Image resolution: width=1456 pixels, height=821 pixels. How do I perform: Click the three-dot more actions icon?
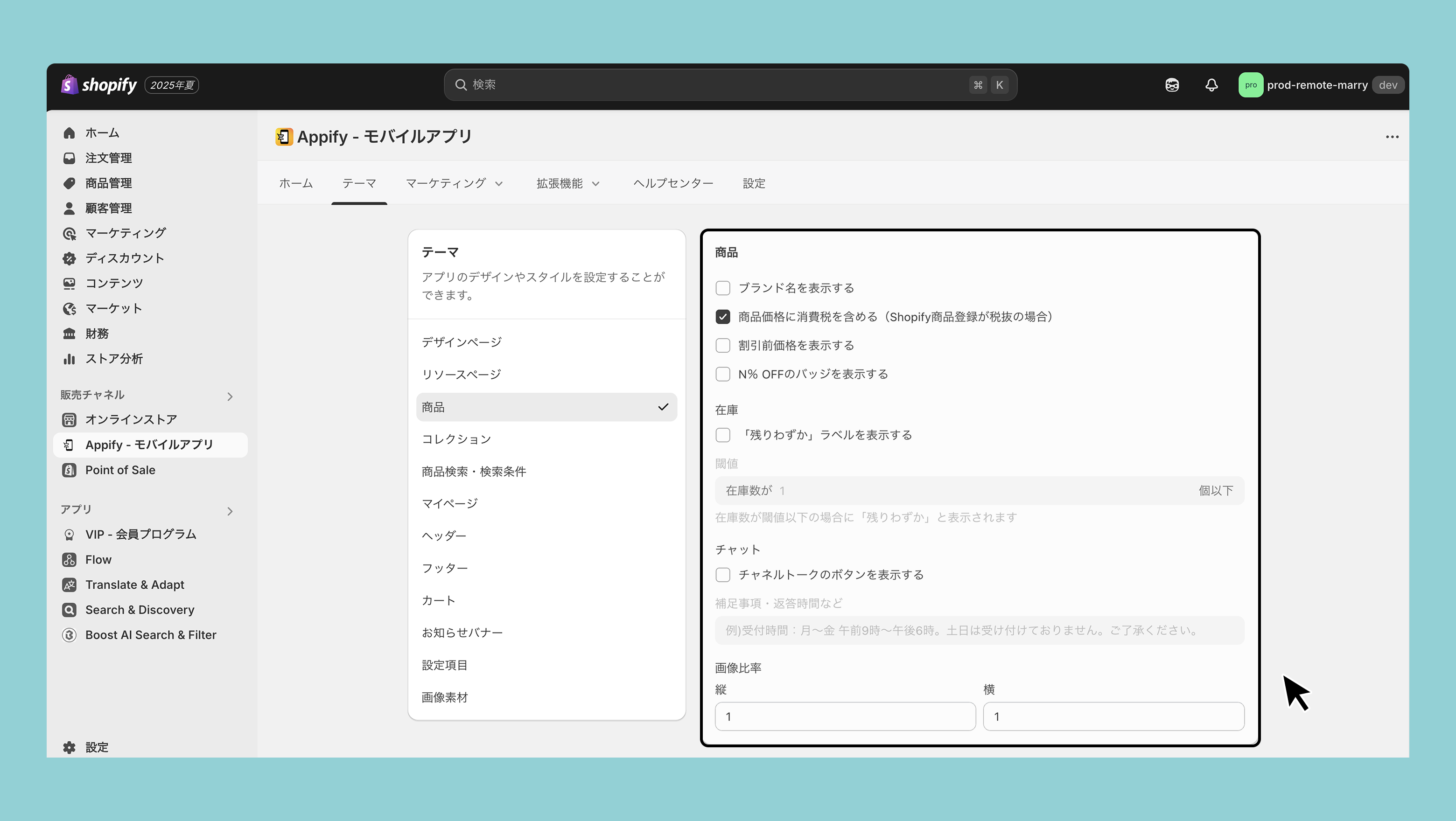click(x=1392, y=137)
